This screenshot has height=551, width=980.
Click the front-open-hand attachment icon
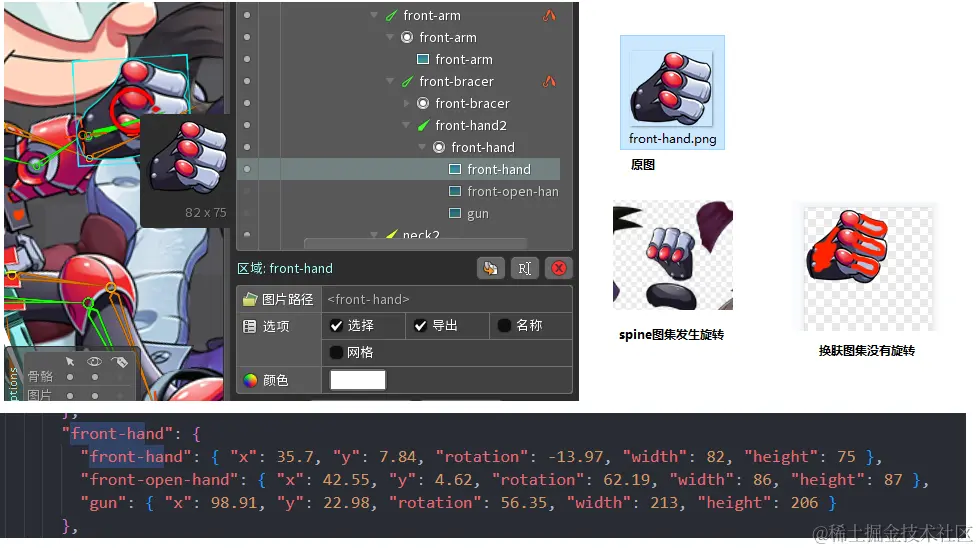(x=455, y=191)
